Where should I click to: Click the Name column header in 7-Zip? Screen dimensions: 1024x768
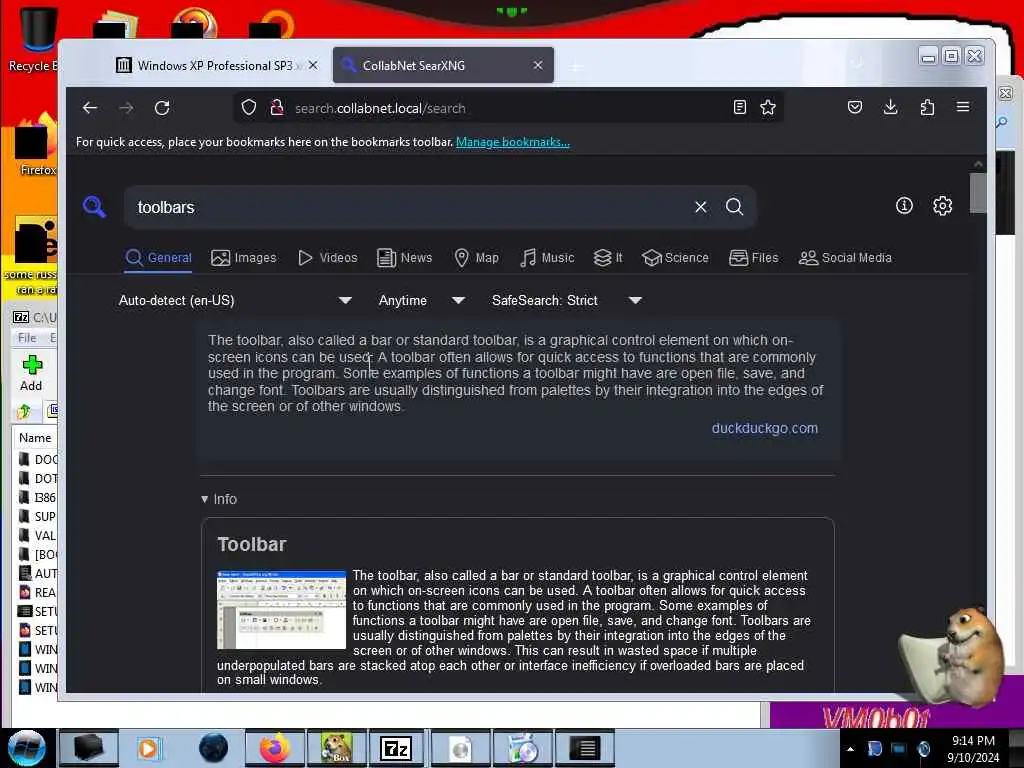click(35, 438)
